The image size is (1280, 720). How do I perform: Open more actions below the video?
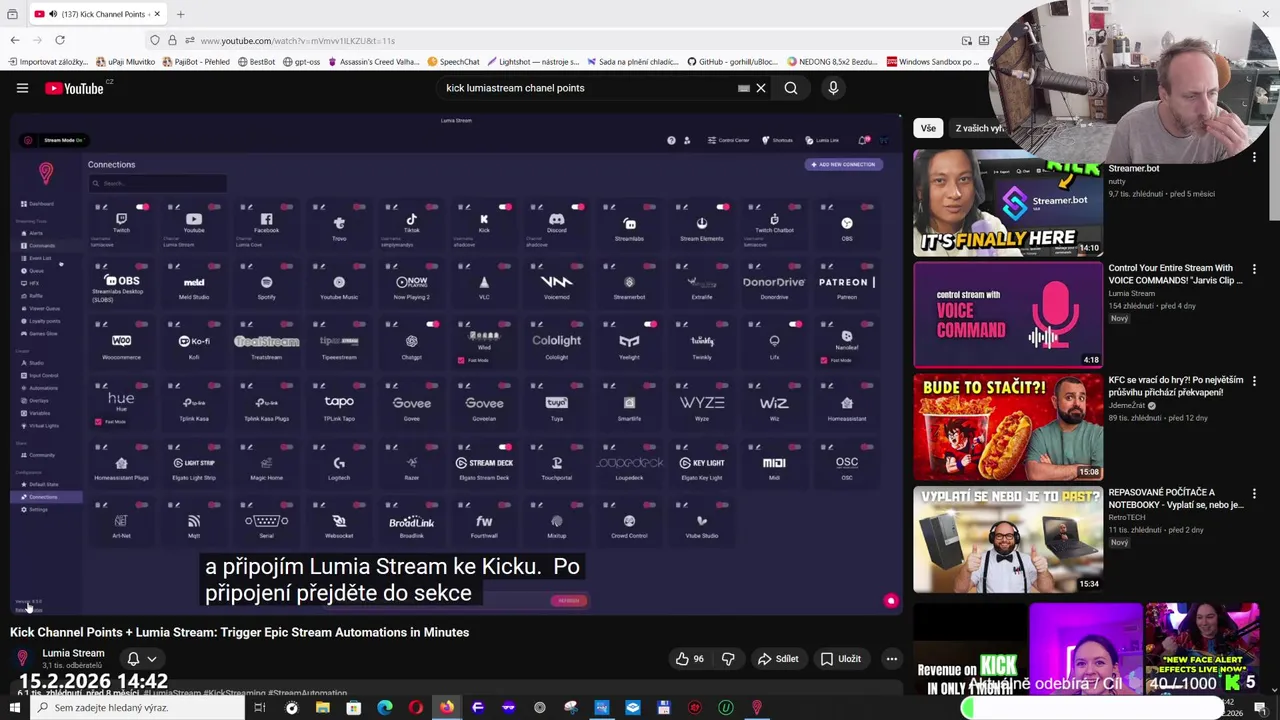[x=891, y=659]
